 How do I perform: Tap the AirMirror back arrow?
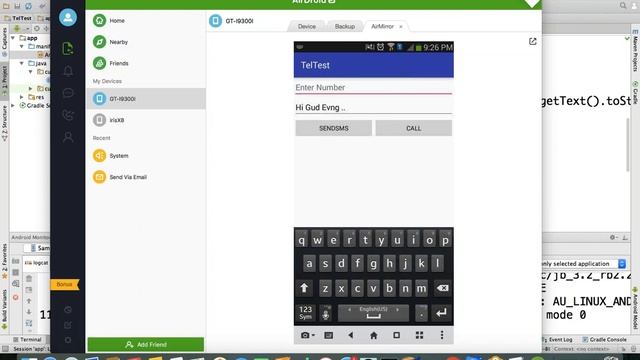click(351, 335)
